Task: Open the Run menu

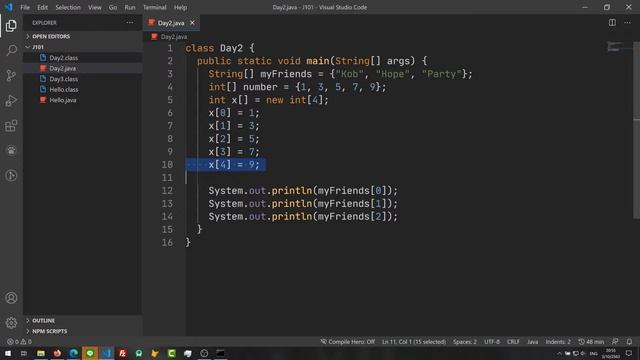Action: pos(130,7)
